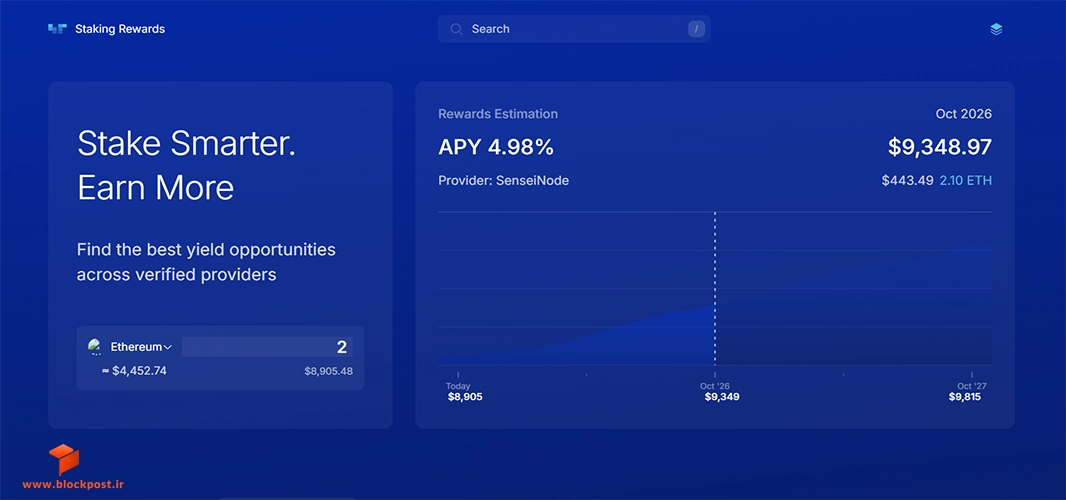Click the magnifier icon in search bar

click(x=457, y=29)
